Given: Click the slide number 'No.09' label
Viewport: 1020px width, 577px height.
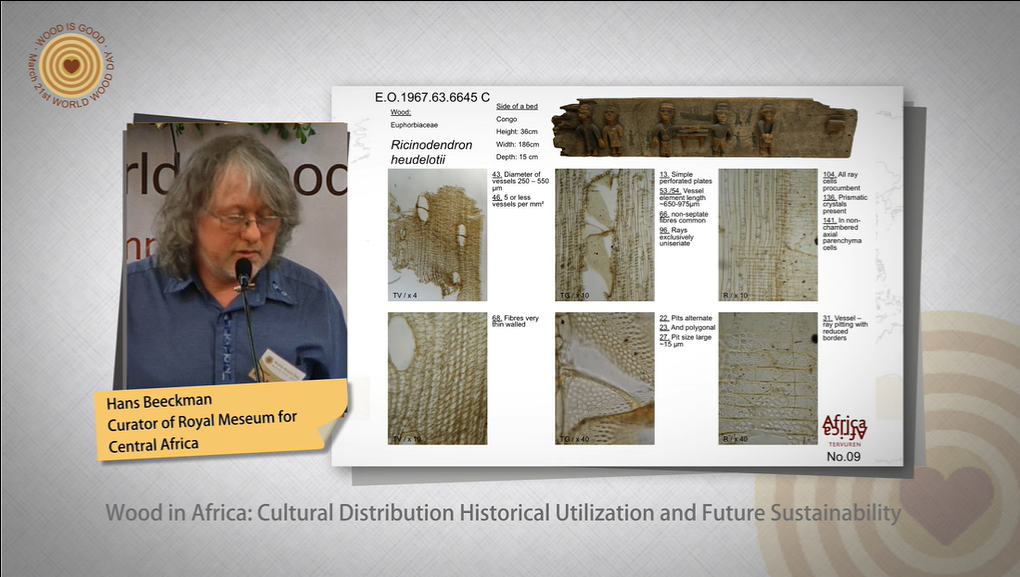Looking at the screenshot, I should pyautogui.click(x=846, y=456).
